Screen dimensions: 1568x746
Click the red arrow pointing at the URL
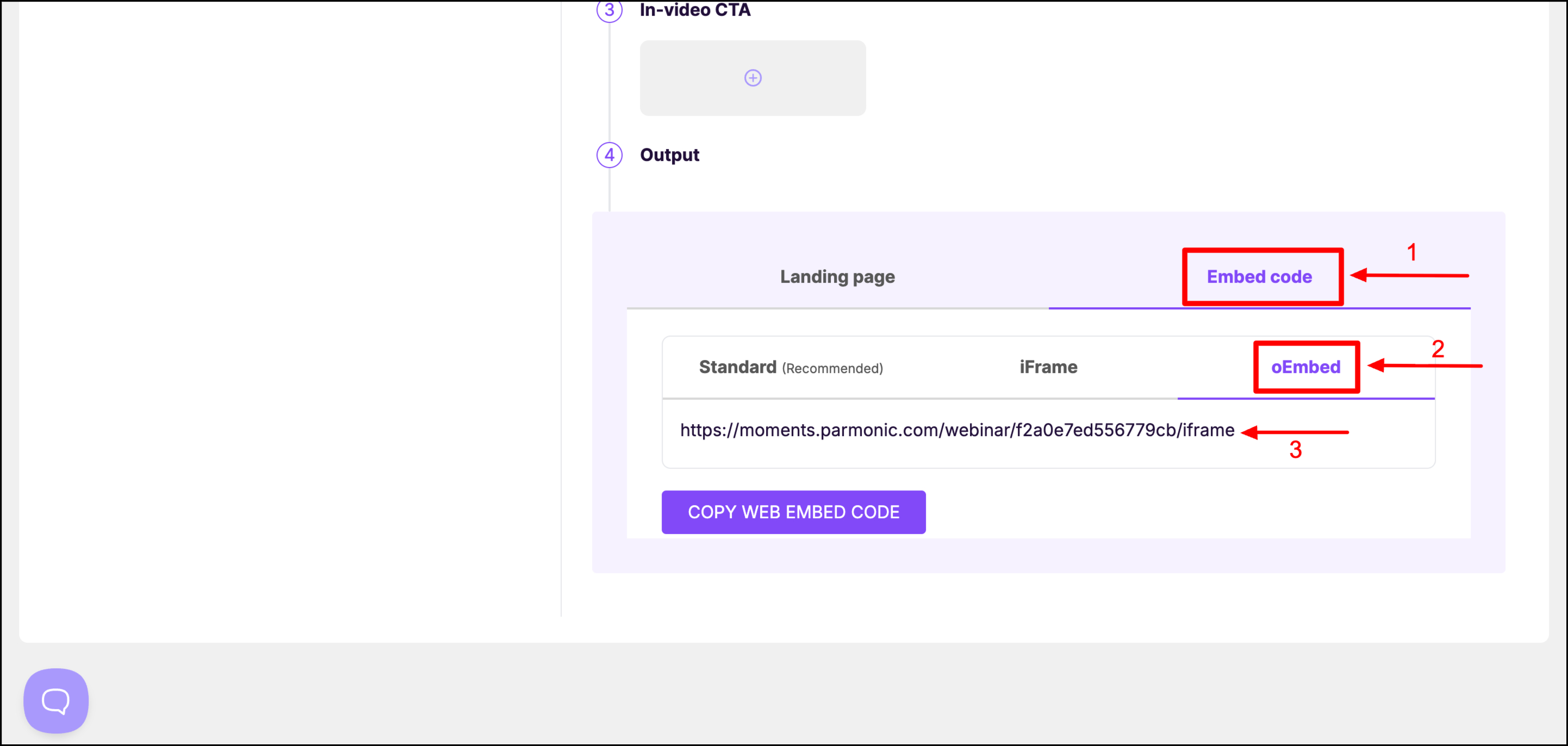coord(1294,432)
